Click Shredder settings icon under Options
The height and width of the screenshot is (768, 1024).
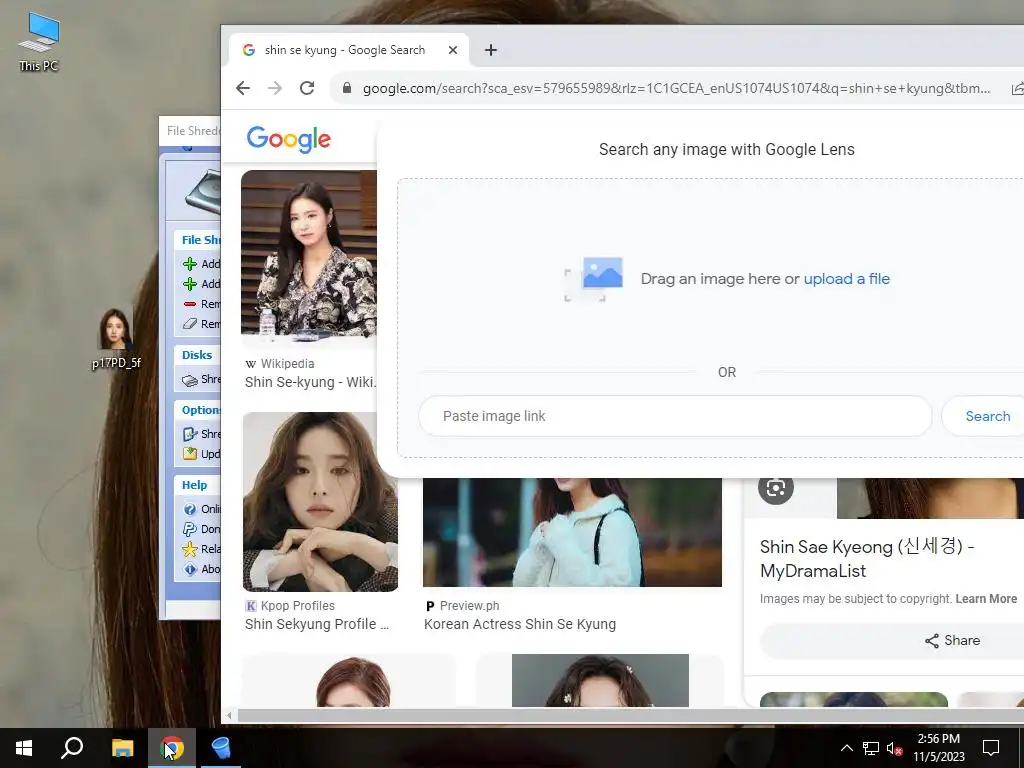[x=190, y=434]
